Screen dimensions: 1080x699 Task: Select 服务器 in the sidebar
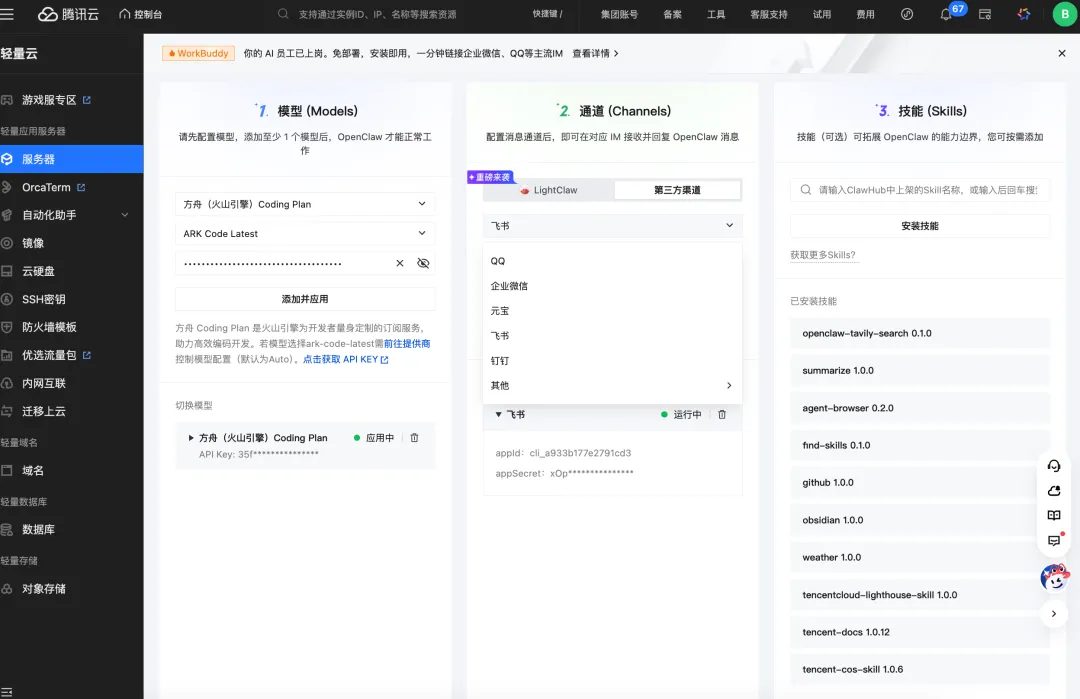pyautogui.click(x=72, y=159)
